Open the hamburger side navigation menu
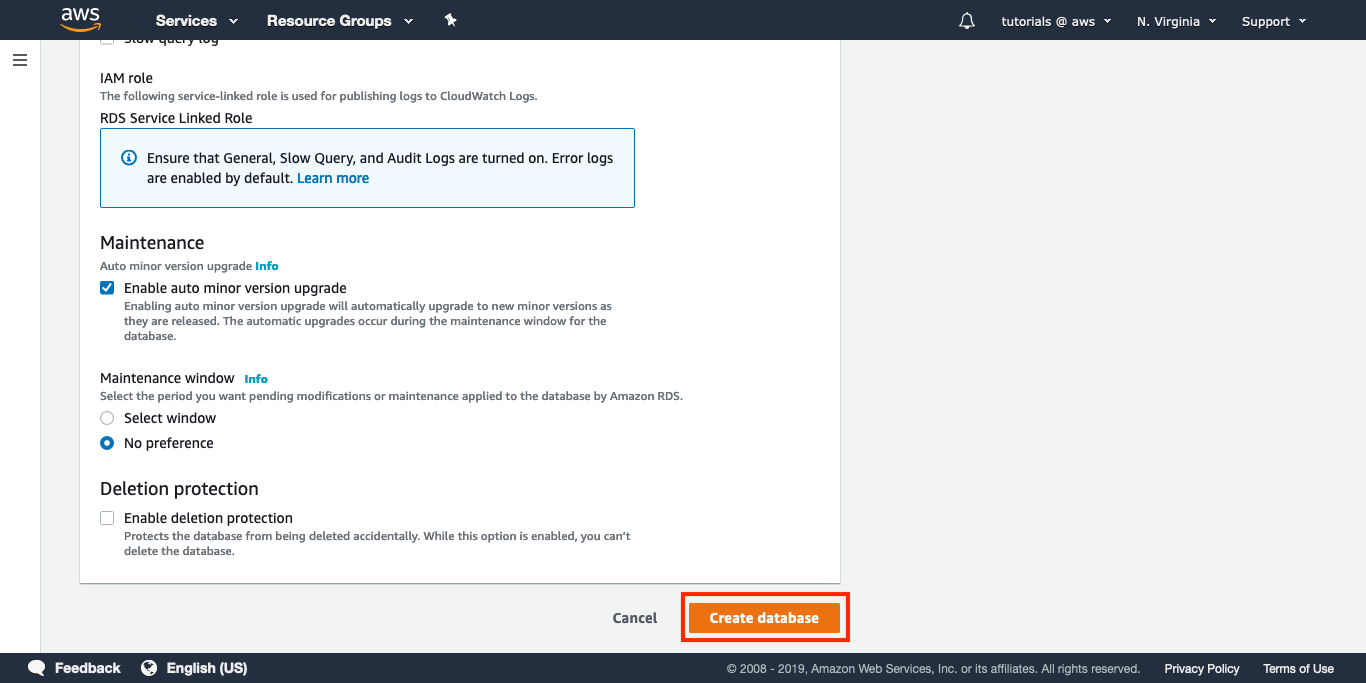1366x683 pixels. click(20, 60)
